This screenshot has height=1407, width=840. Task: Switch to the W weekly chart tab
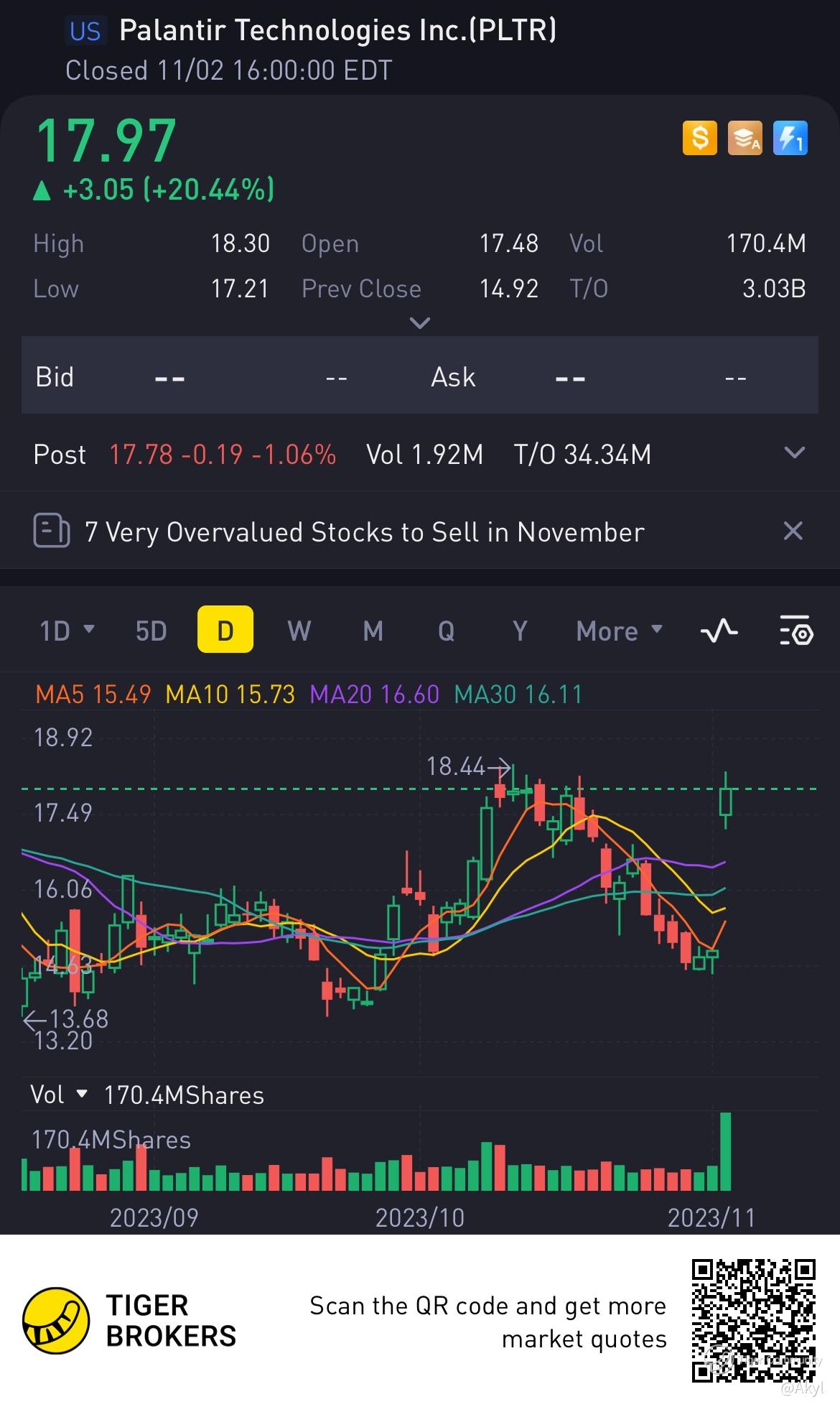(x=299, y=631)
